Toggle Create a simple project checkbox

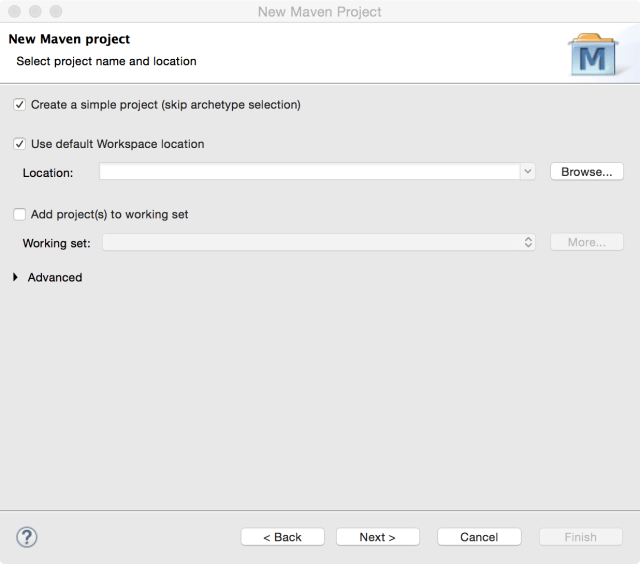click(x=20, y=104)
